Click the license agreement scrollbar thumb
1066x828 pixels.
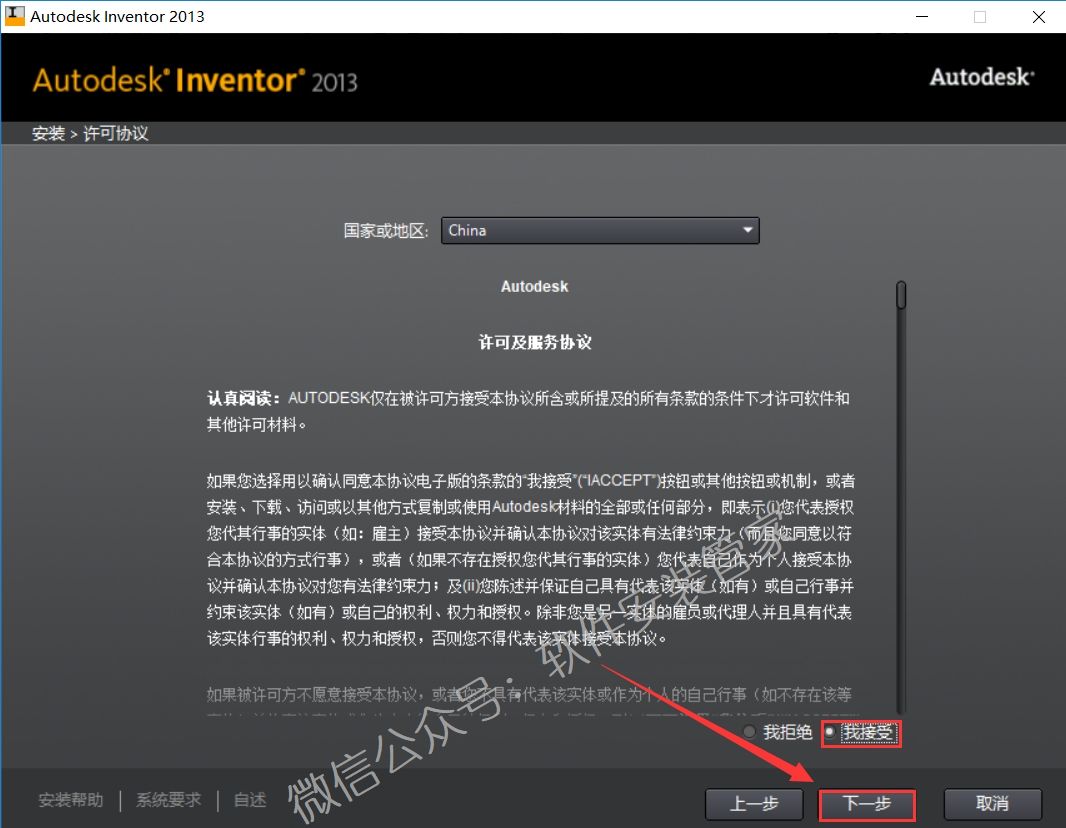pos(901,295)
